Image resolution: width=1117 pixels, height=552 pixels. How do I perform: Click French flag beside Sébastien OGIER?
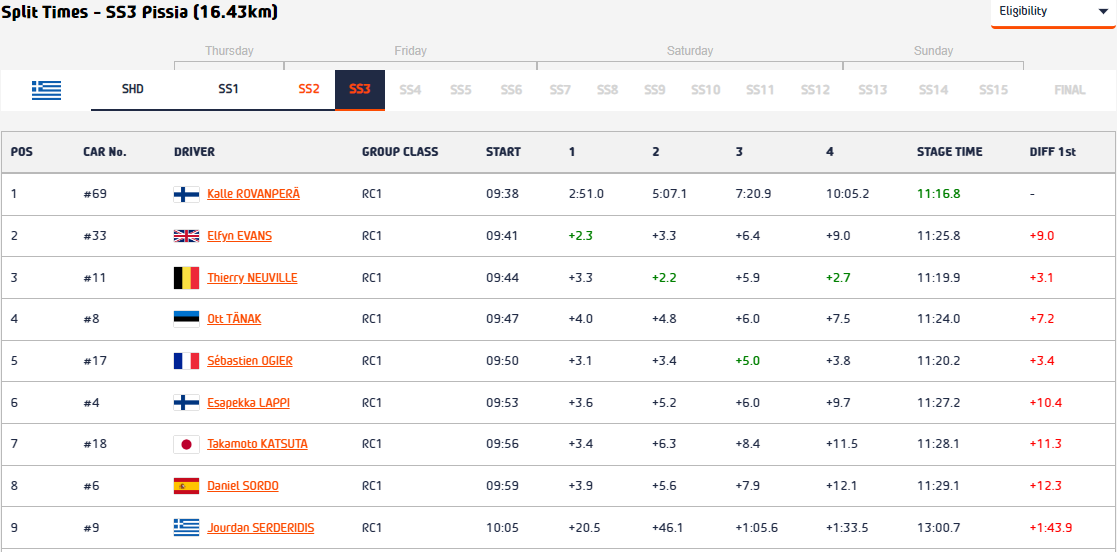point(187,361)
